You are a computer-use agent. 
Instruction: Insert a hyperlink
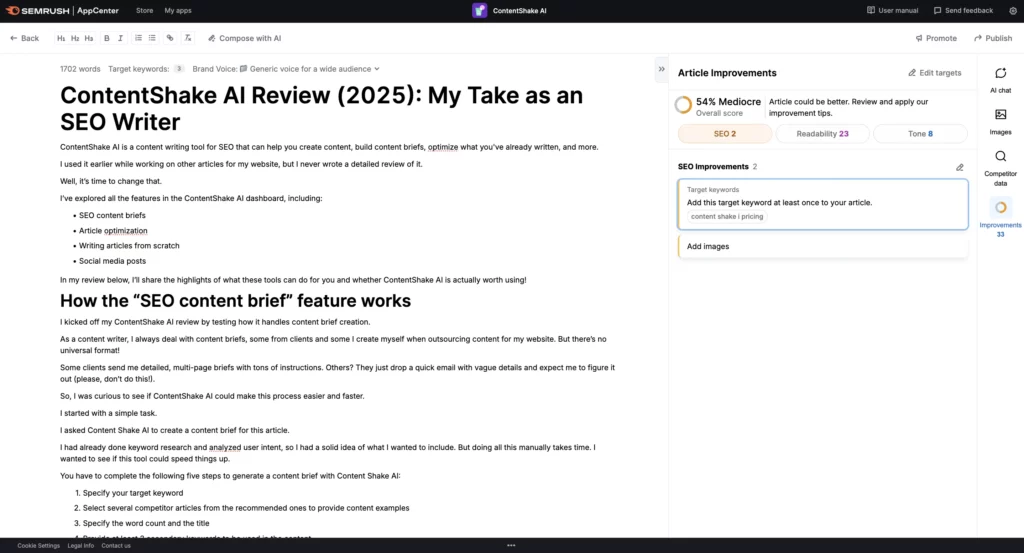[x=170, y=39]
